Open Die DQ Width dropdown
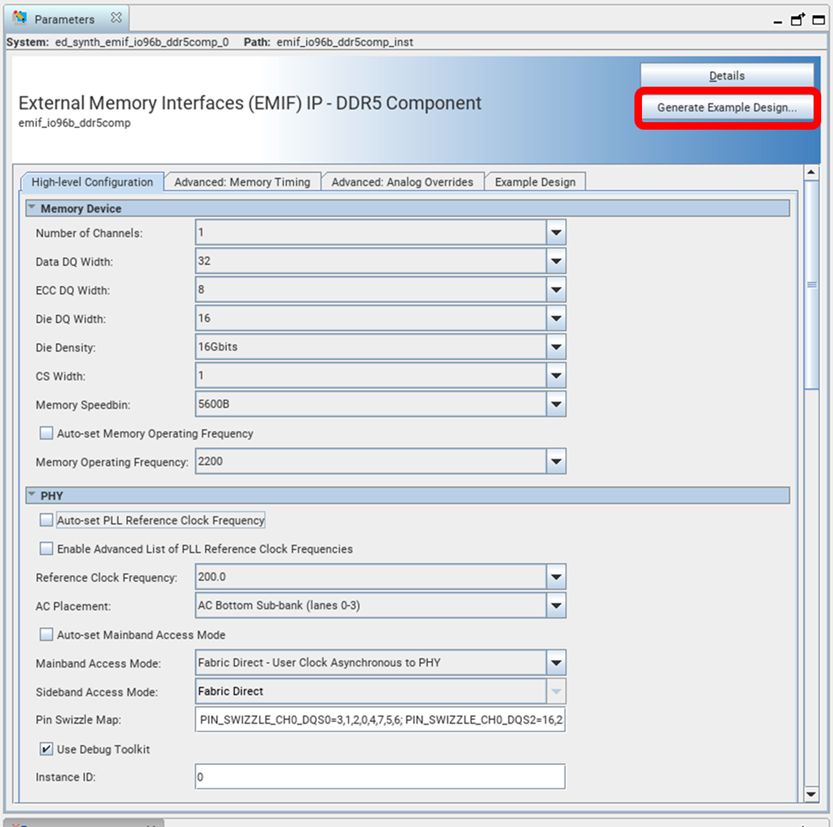 click(x=556, y=318)
